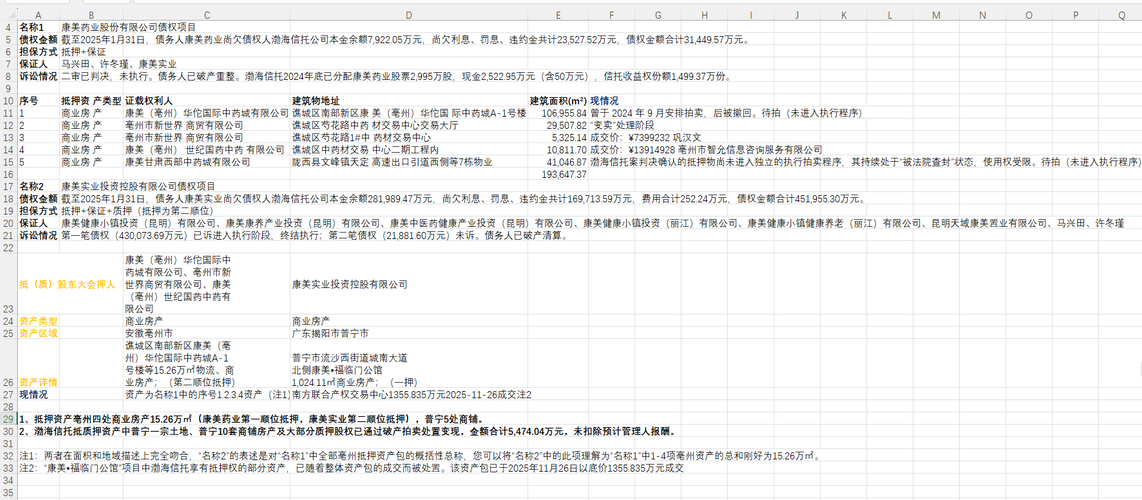Image resolution: width=1142 pixels, height=500 pixels.
Task: Select row 10 header number
Action: click(9, 100)
